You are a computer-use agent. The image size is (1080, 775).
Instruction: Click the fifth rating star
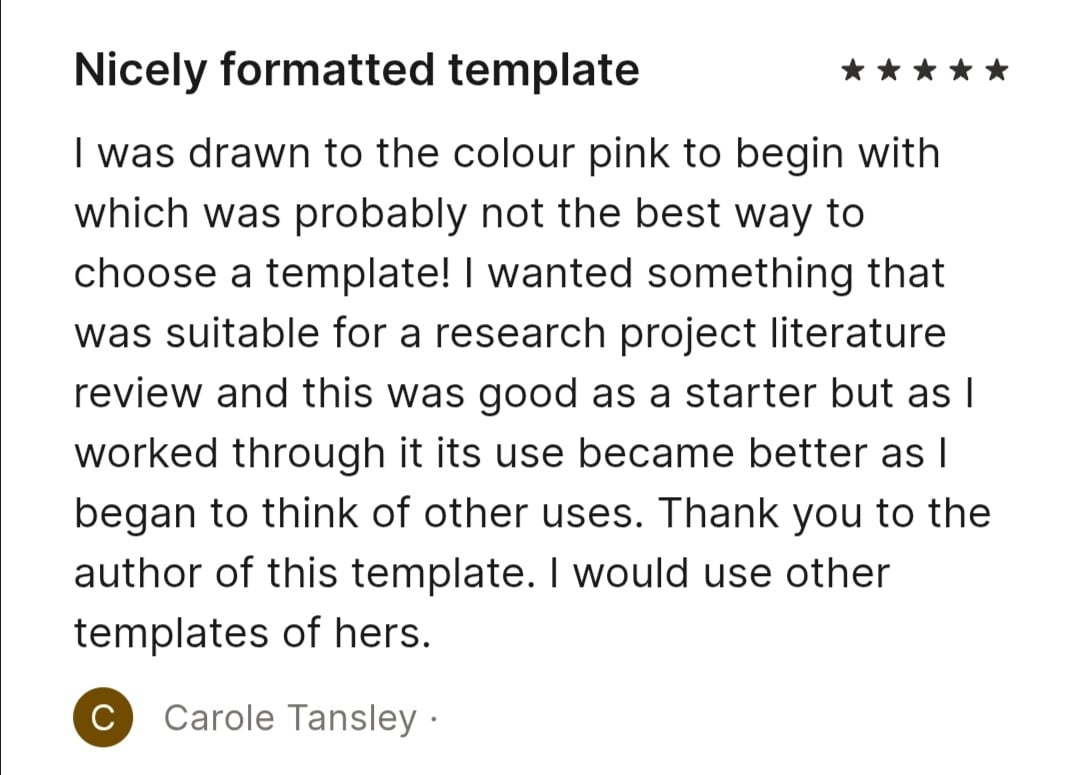(997, 70)
